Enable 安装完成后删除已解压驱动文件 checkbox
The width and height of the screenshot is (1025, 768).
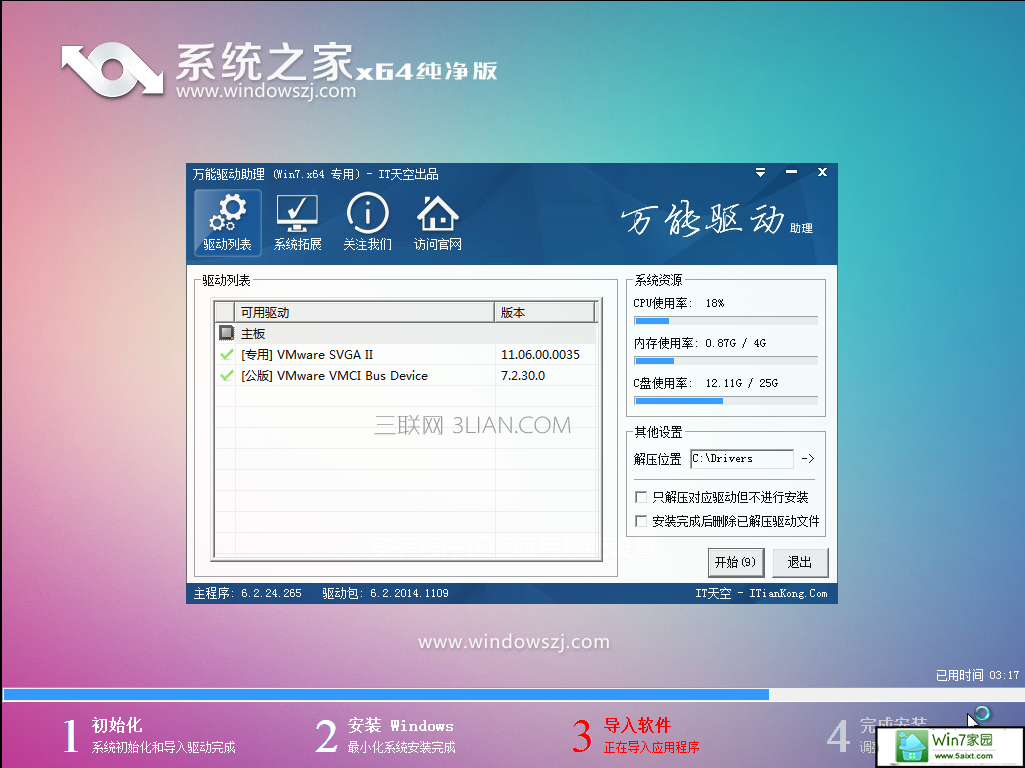(x=641, y=521)
